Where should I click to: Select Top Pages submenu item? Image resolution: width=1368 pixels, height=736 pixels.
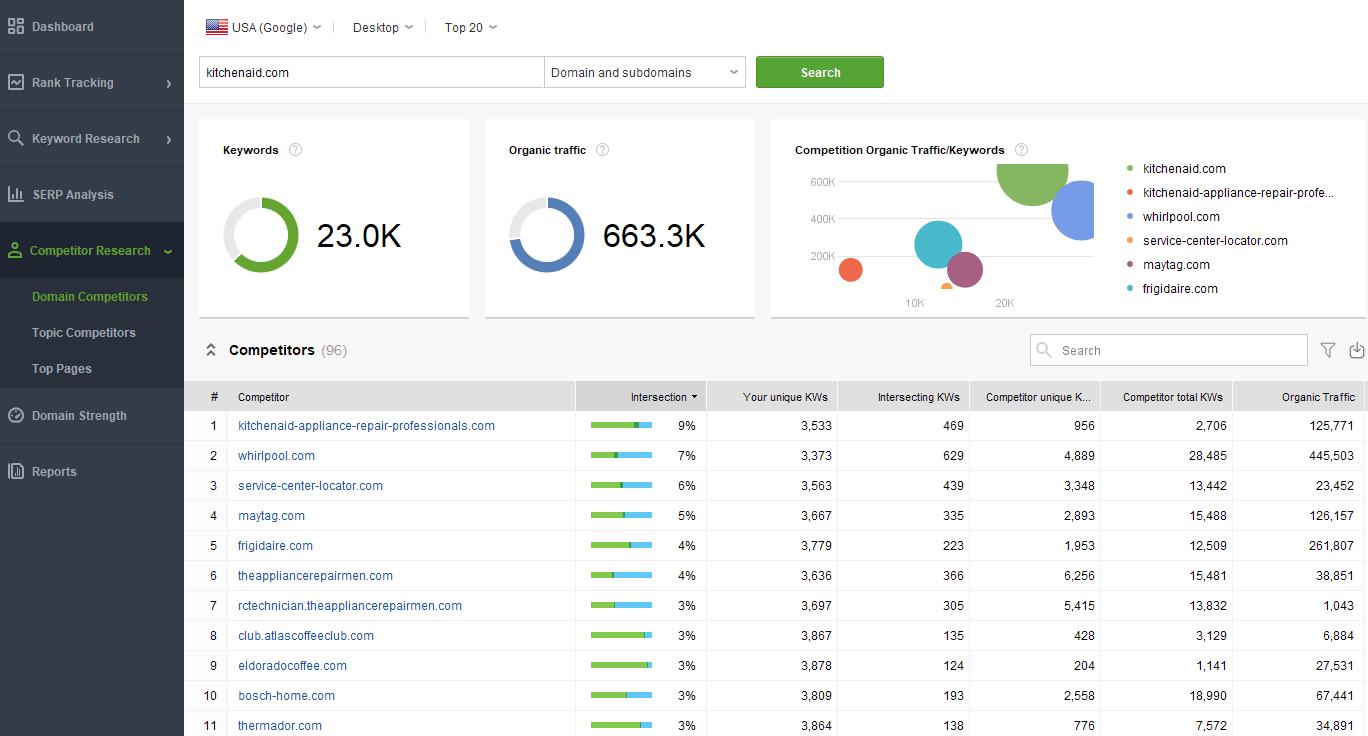pyautogui.click(x=62, y=369)
